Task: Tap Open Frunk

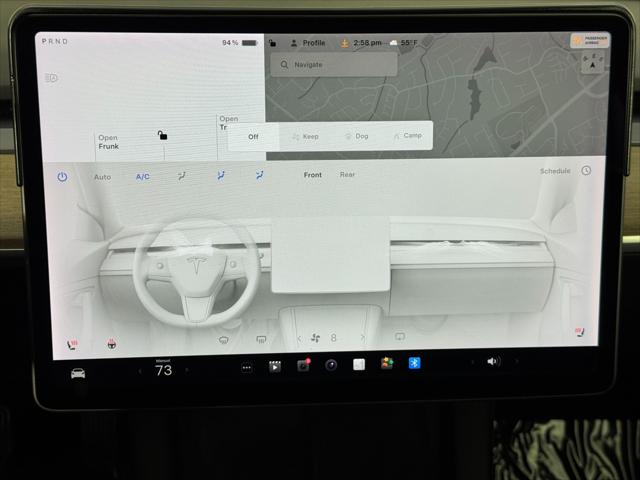Action: 108,142
